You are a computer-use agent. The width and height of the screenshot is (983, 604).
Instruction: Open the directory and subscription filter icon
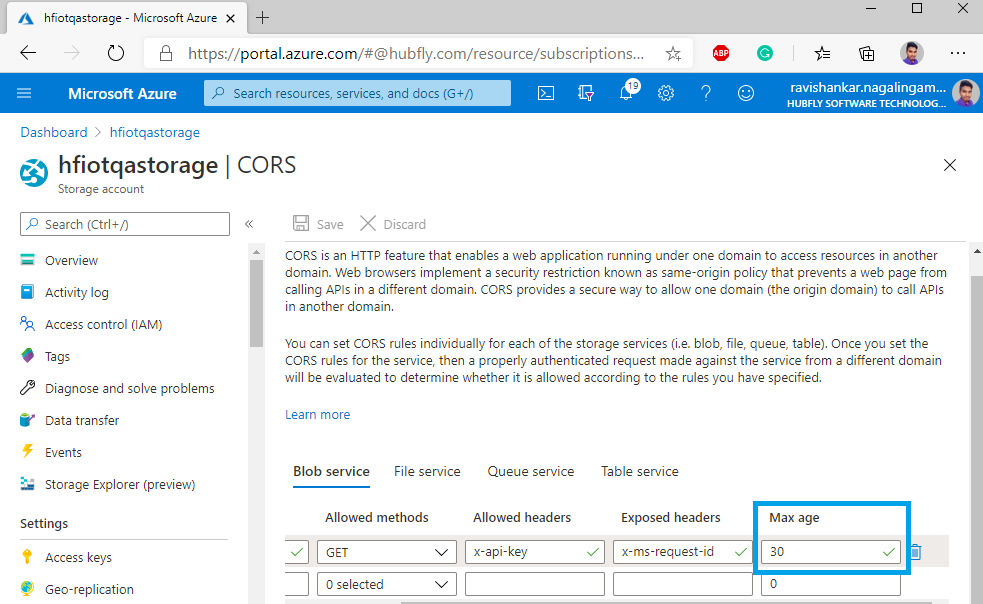[586, 93]
